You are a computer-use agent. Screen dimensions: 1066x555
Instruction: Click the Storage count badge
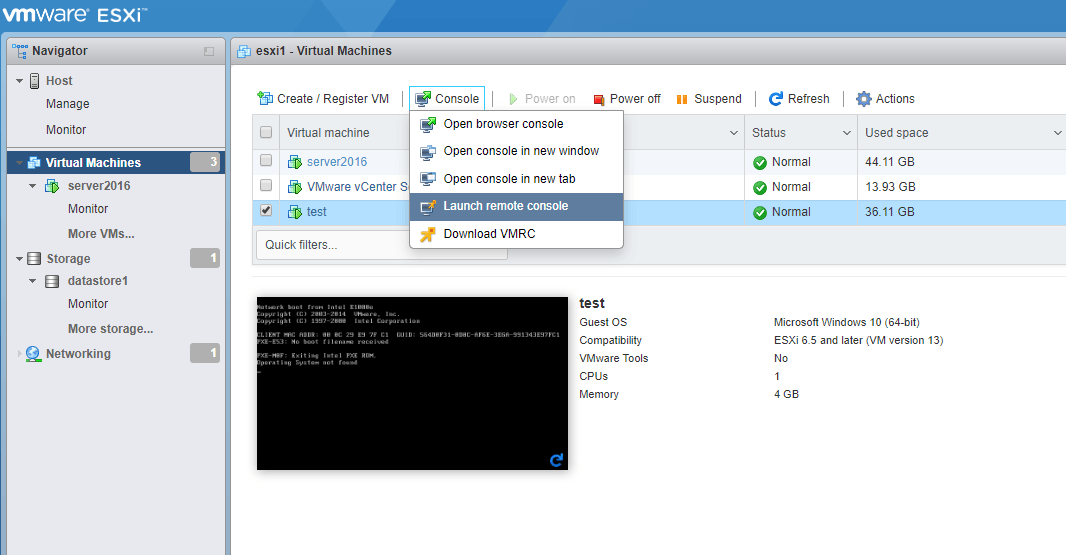205,258
